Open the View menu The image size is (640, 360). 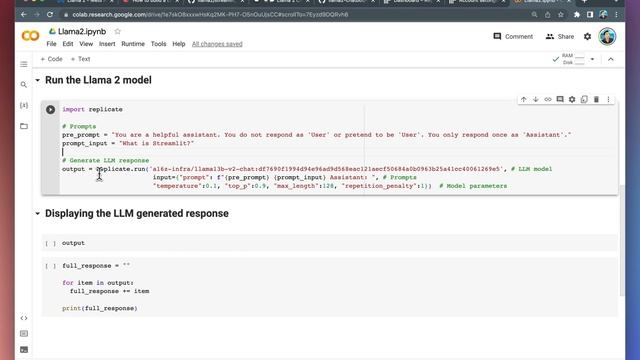pos(86,44)
